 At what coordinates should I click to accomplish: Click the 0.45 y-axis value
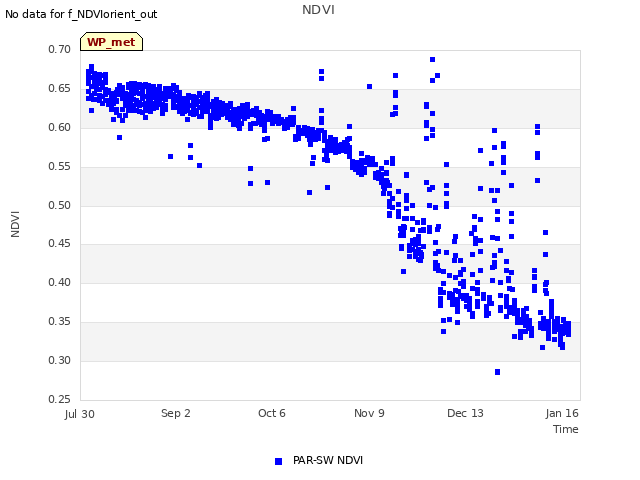tap(60, 244)
